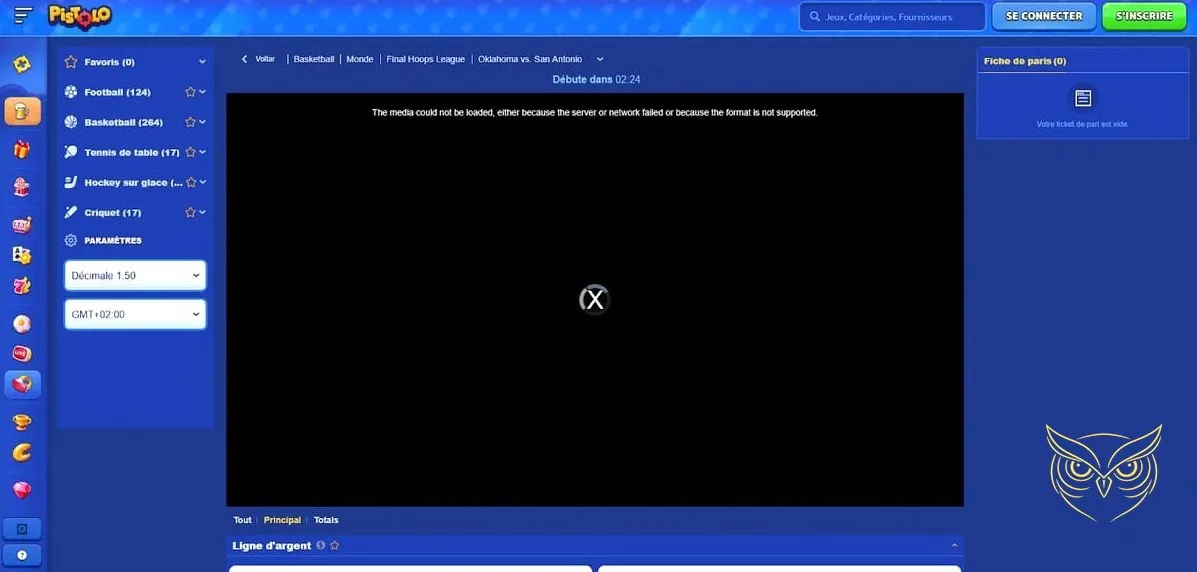Viewport: 1197px width, 572px height.
Task: Open the playing cards sidebar icon
Action: 22,255
